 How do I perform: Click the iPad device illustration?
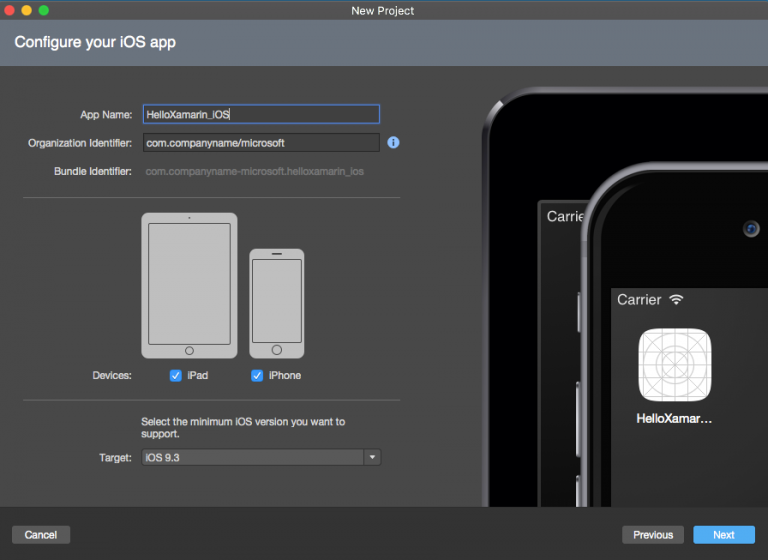pyautogui.click(x=189, y=286)
